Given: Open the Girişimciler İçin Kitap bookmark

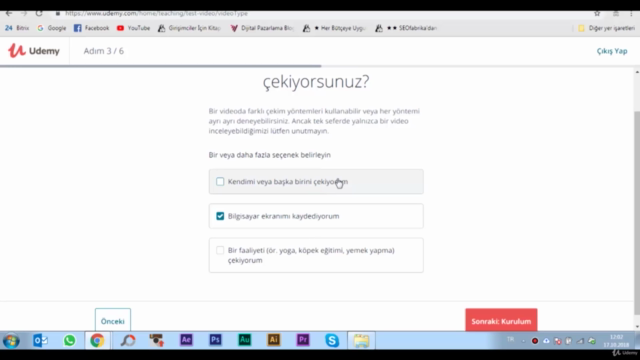Looking at the screenshot, I should 189,28.
